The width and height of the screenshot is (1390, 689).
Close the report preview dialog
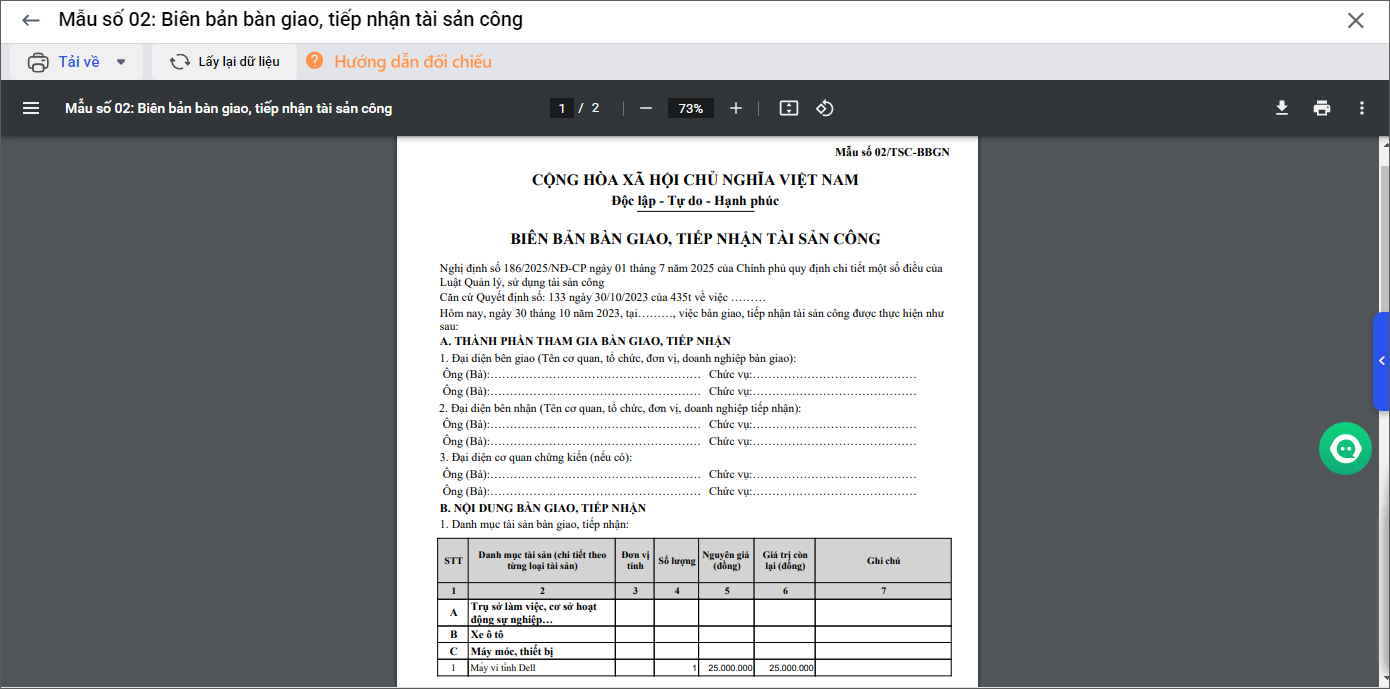click(1355, 20)
